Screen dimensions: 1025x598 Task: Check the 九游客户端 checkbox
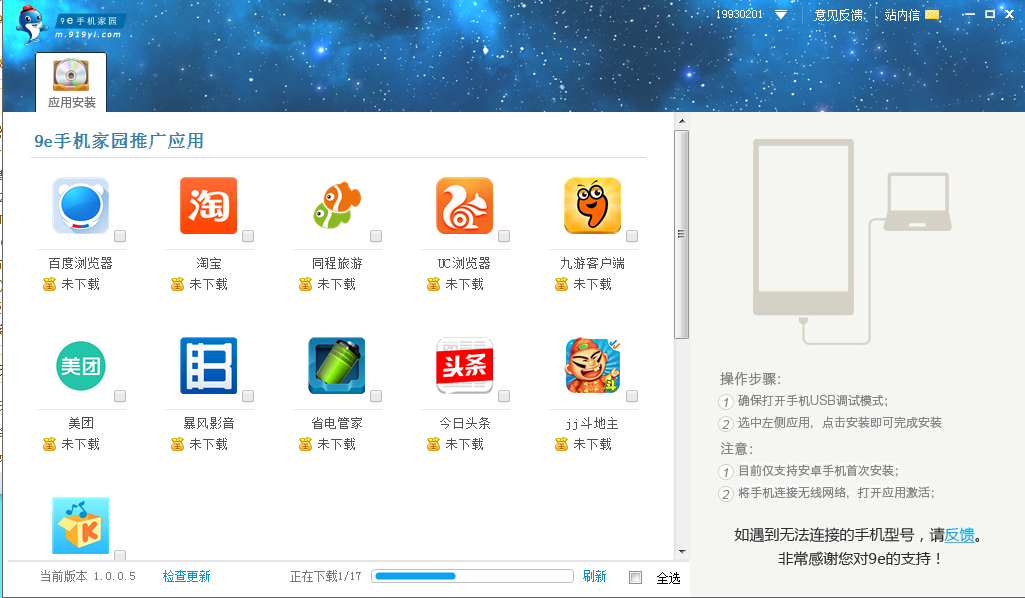tap(632, 236)
